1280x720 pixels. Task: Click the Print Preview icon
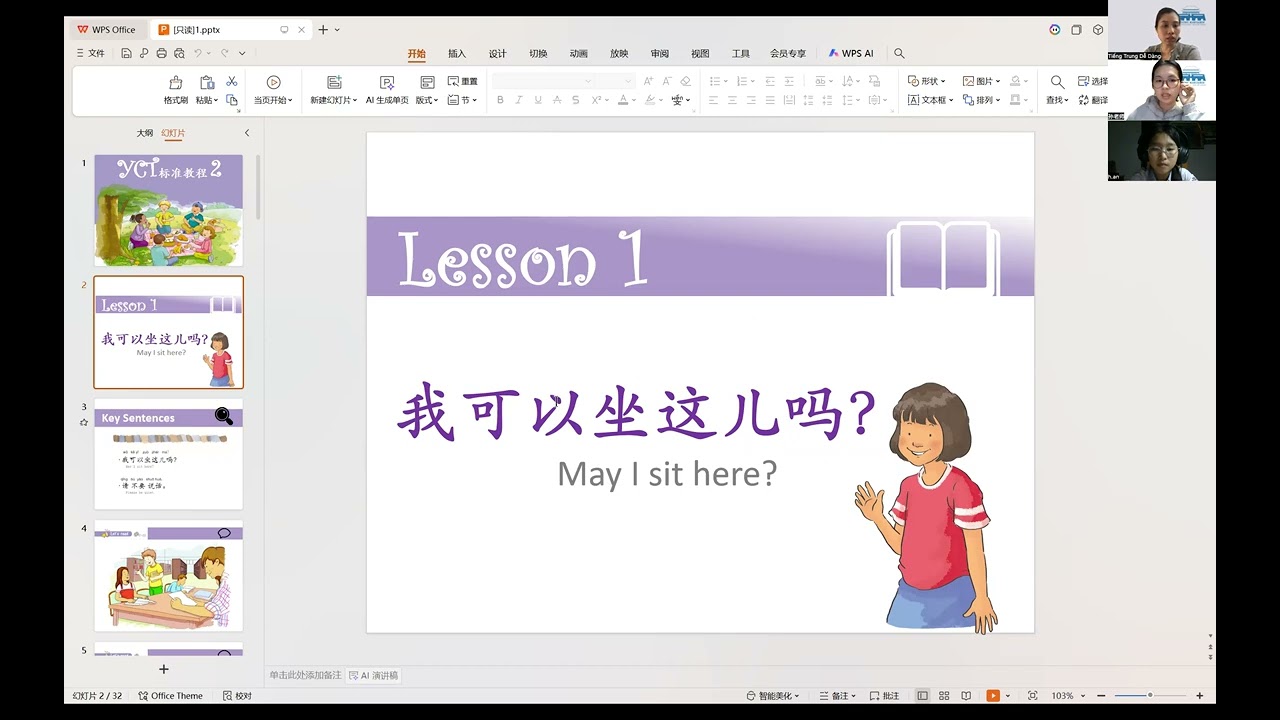(x=178, y=53)
